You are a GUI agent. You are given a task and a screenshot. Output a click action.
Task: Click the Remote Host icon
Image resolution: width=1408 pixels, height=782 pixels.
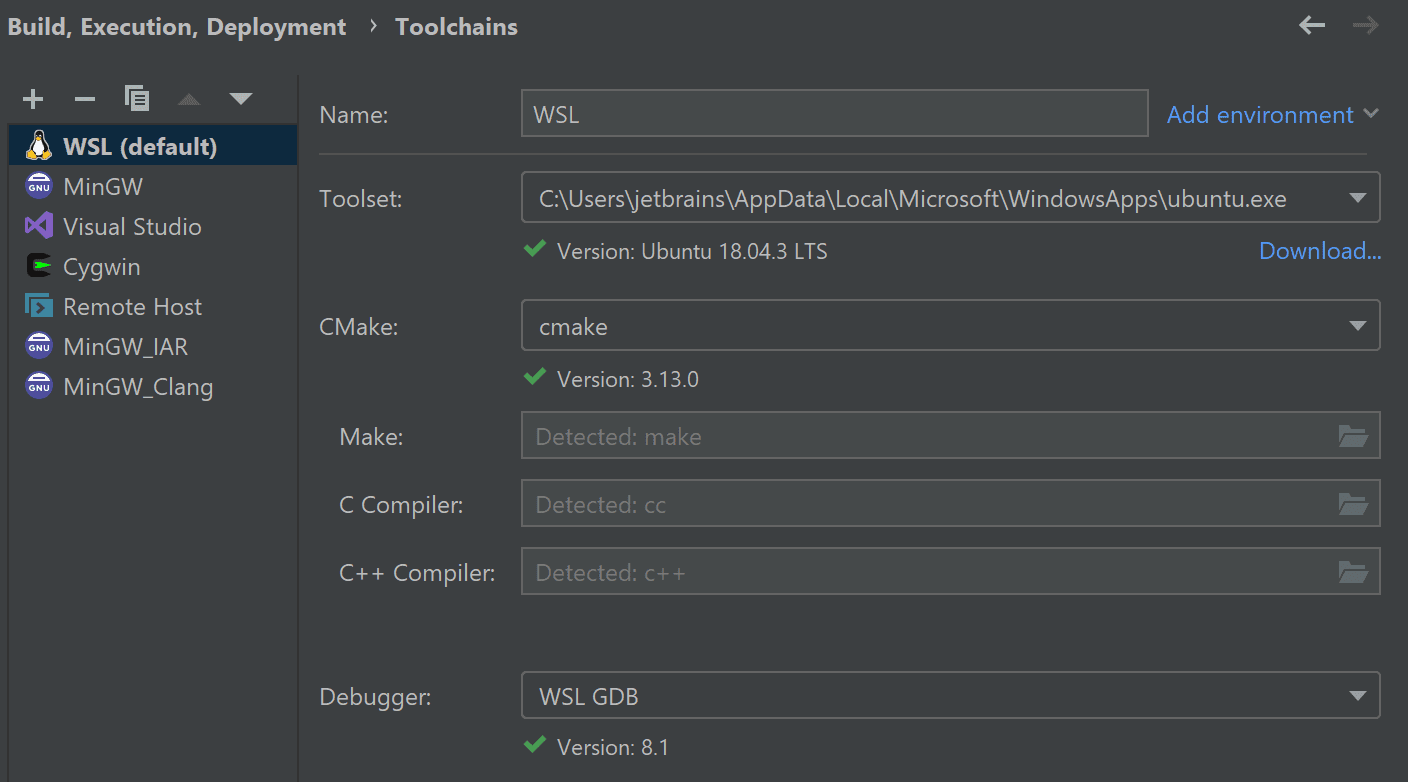[39, 306]
